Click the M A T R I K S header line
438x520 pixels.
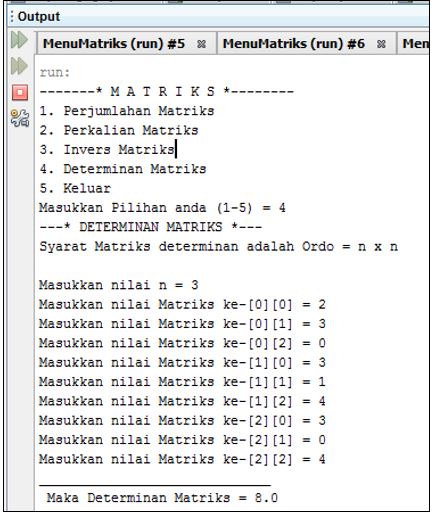[x=167, y=91]
